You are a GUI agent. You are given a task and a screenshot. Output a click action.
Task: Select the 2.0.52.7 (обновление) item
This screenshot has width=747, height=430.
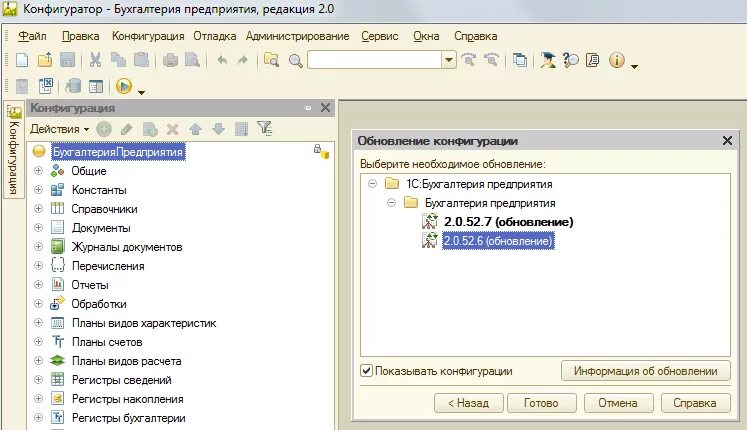(x=508, y=222)
